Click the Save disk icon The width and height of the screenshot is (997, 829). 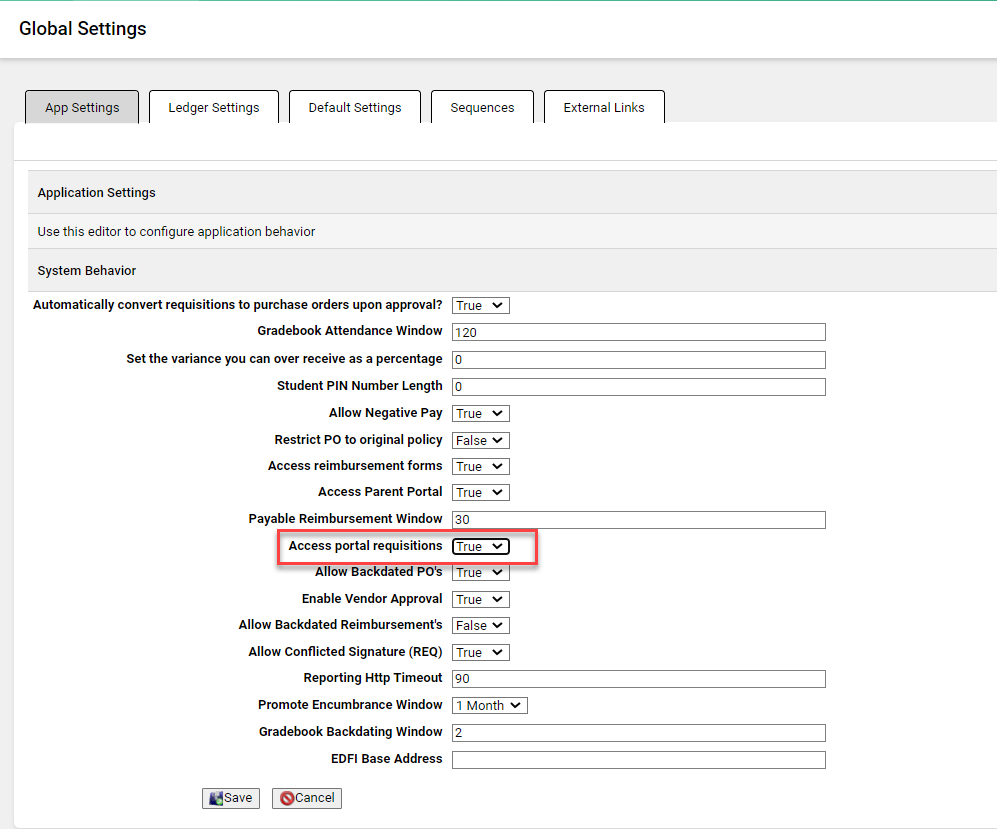218,798
